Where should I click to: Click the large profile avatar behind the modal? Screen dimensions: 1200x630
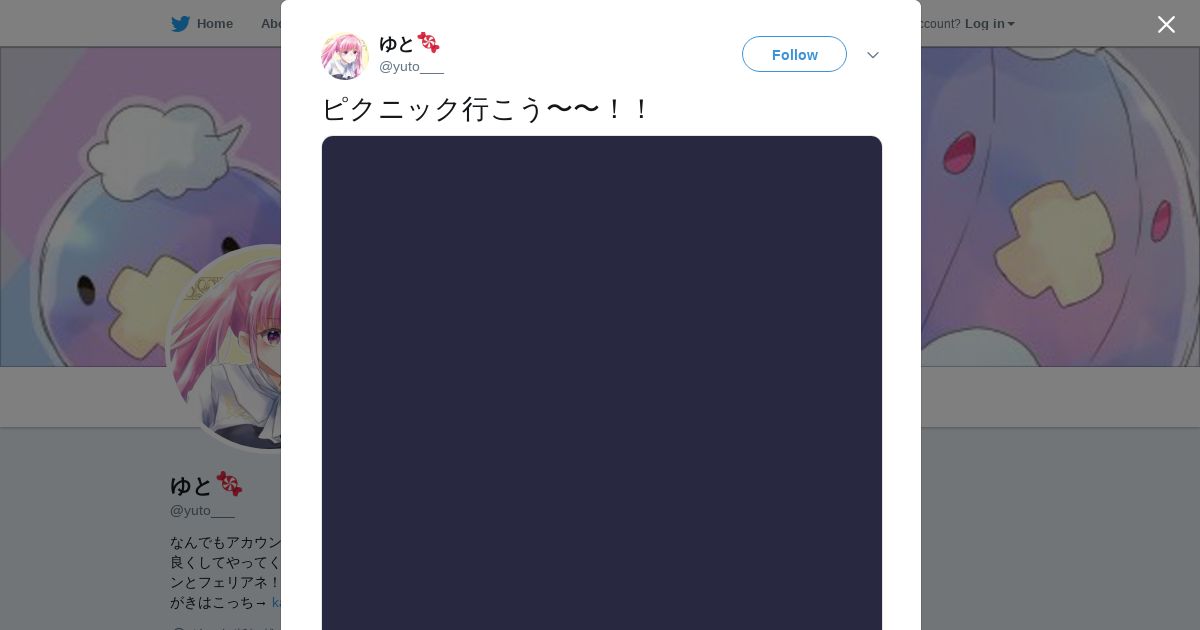pyautogui.click(x=224, y=348)
